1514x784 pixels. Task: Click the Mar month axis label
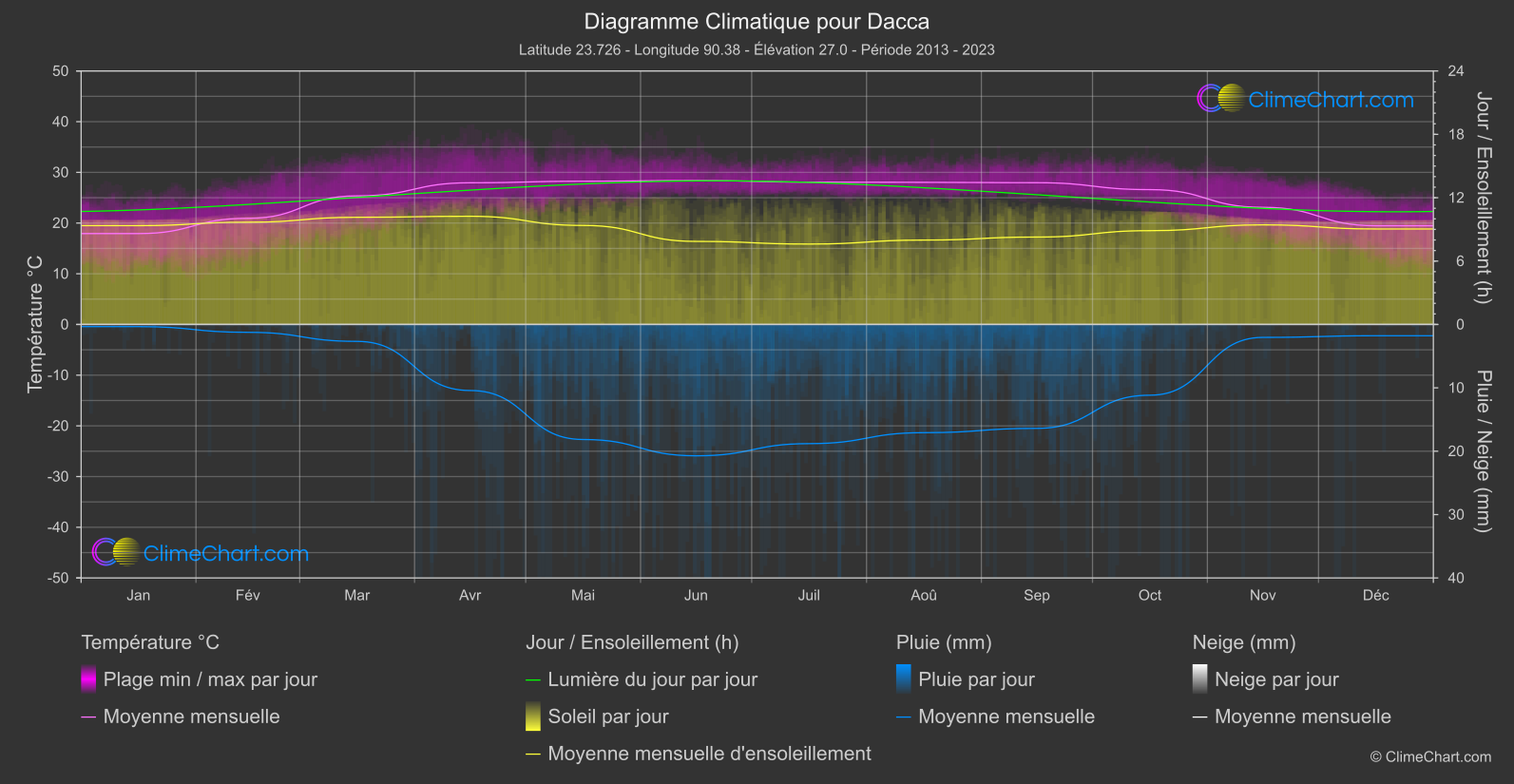(x=357, y=595)
